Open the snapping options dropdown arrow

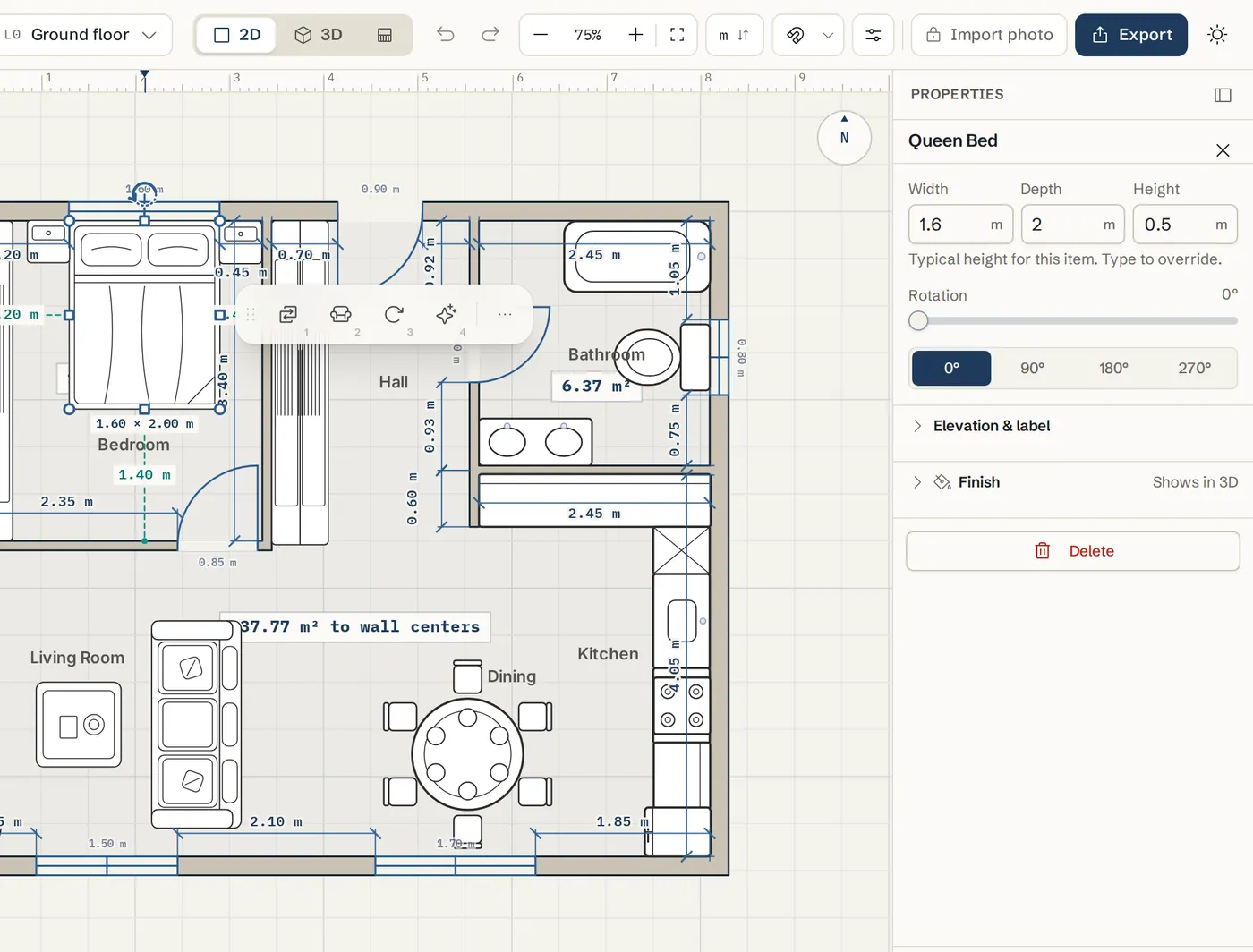(x=828, y=35)
